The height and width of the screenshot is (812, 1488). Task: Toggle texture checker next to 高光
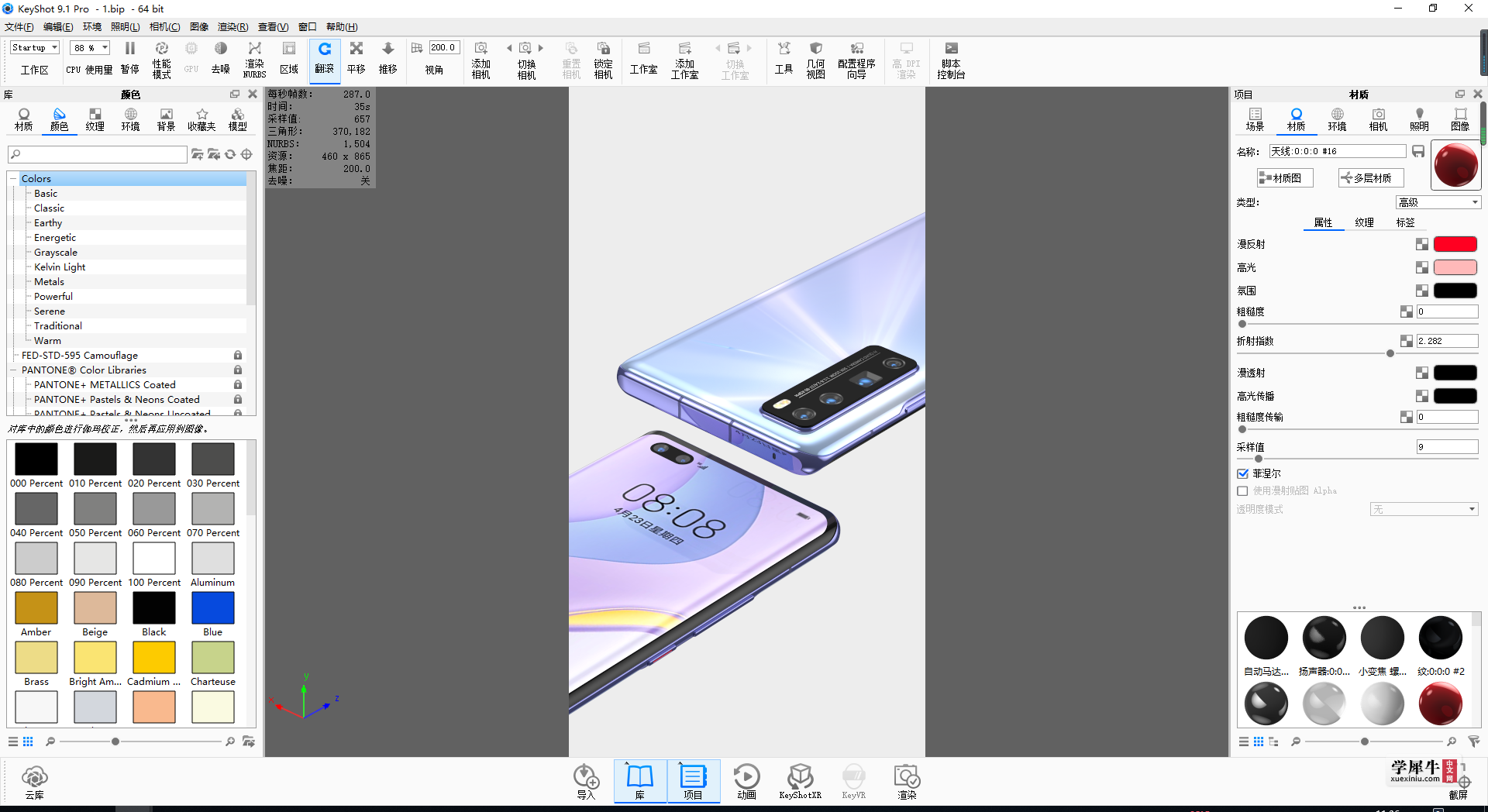[1422, 267]
